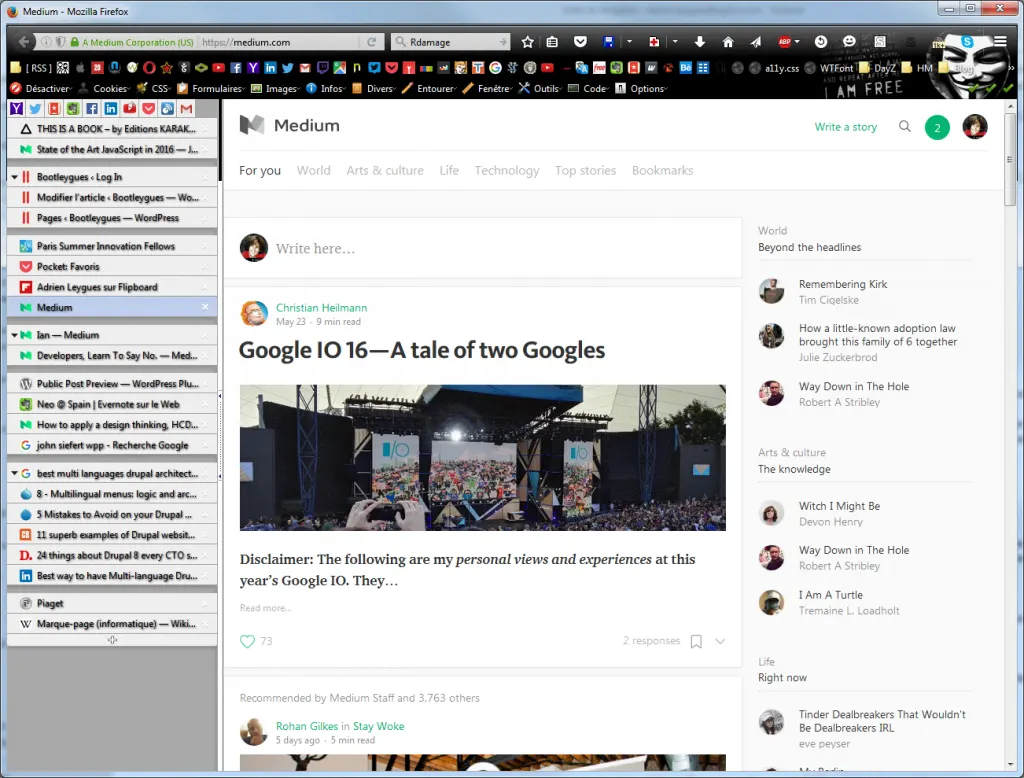
Task: Open the downloads arrow icon
Action: pos(699,42)
